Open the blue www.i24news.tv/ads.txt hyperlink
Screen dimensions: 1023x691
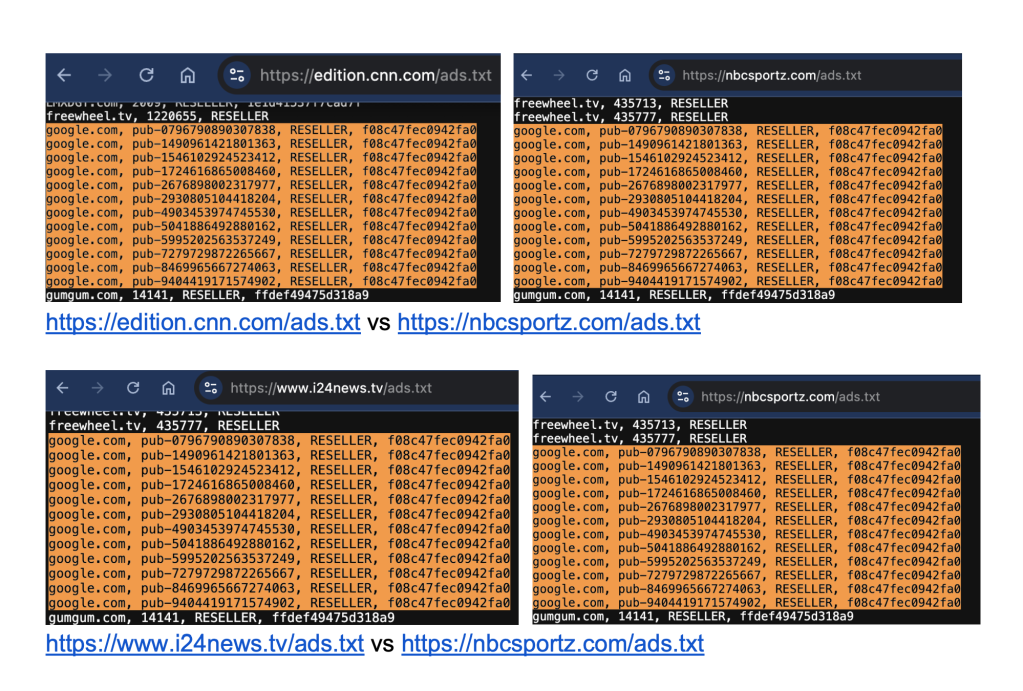point(205,644)
